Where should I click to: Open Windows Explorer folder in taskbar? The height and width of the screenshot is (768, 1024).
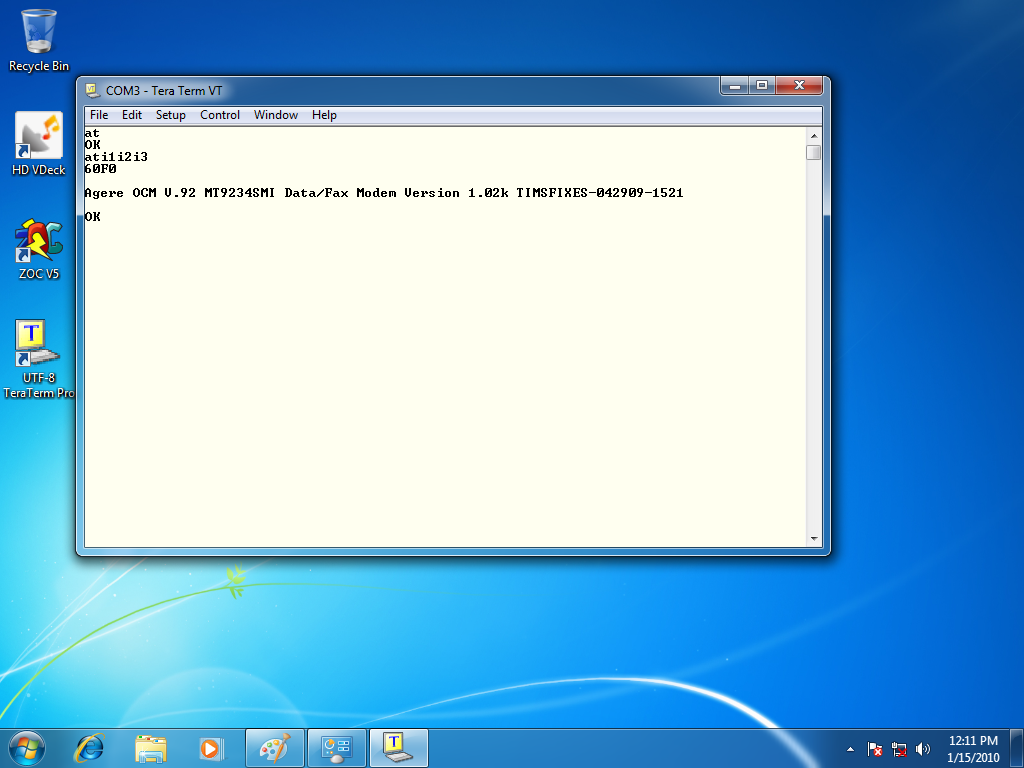(151, 747)
